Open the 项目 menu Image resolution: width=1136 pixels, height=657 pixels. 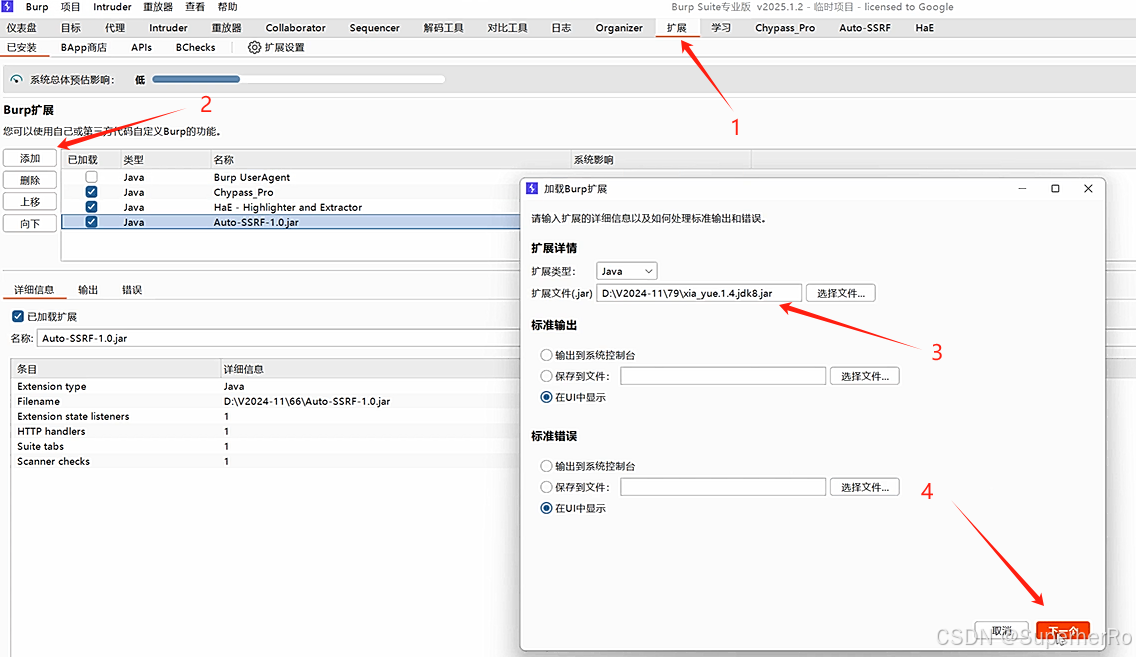(70, 7)
